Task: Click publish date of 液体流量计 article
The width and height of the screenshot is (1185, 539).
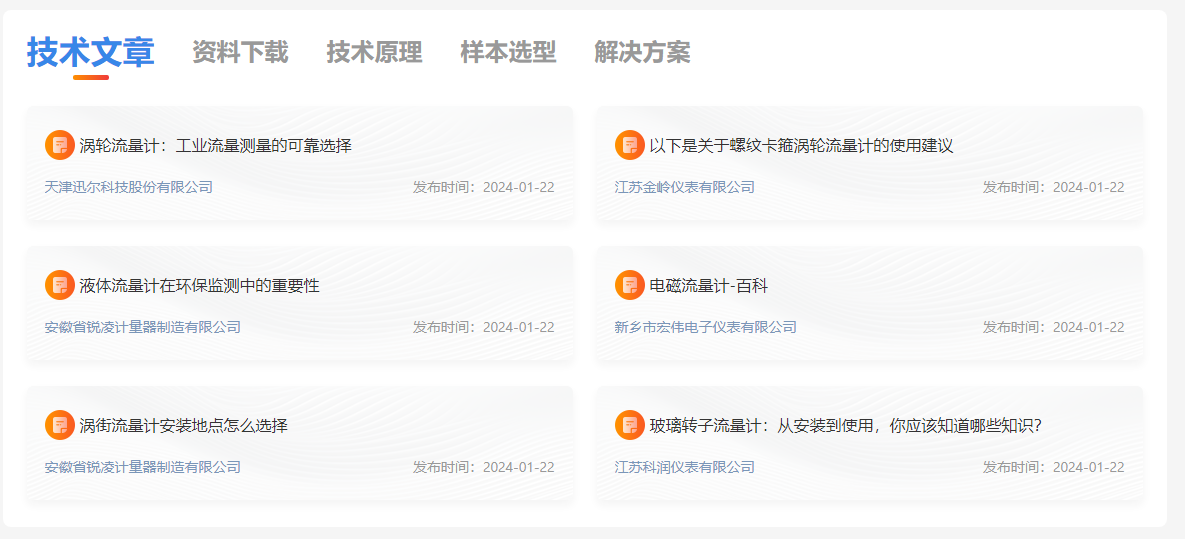Action: pos(484,327)
